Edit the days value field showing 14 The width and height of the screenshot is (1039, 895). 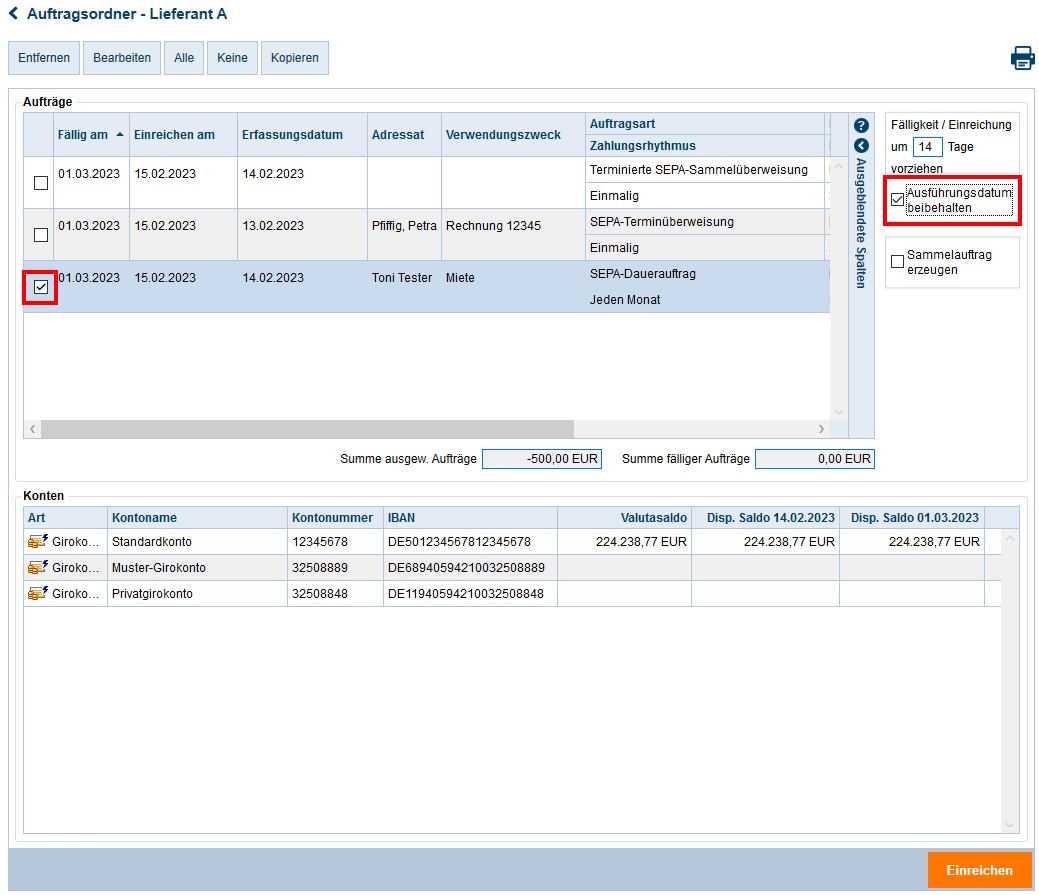tap(927, 146)
